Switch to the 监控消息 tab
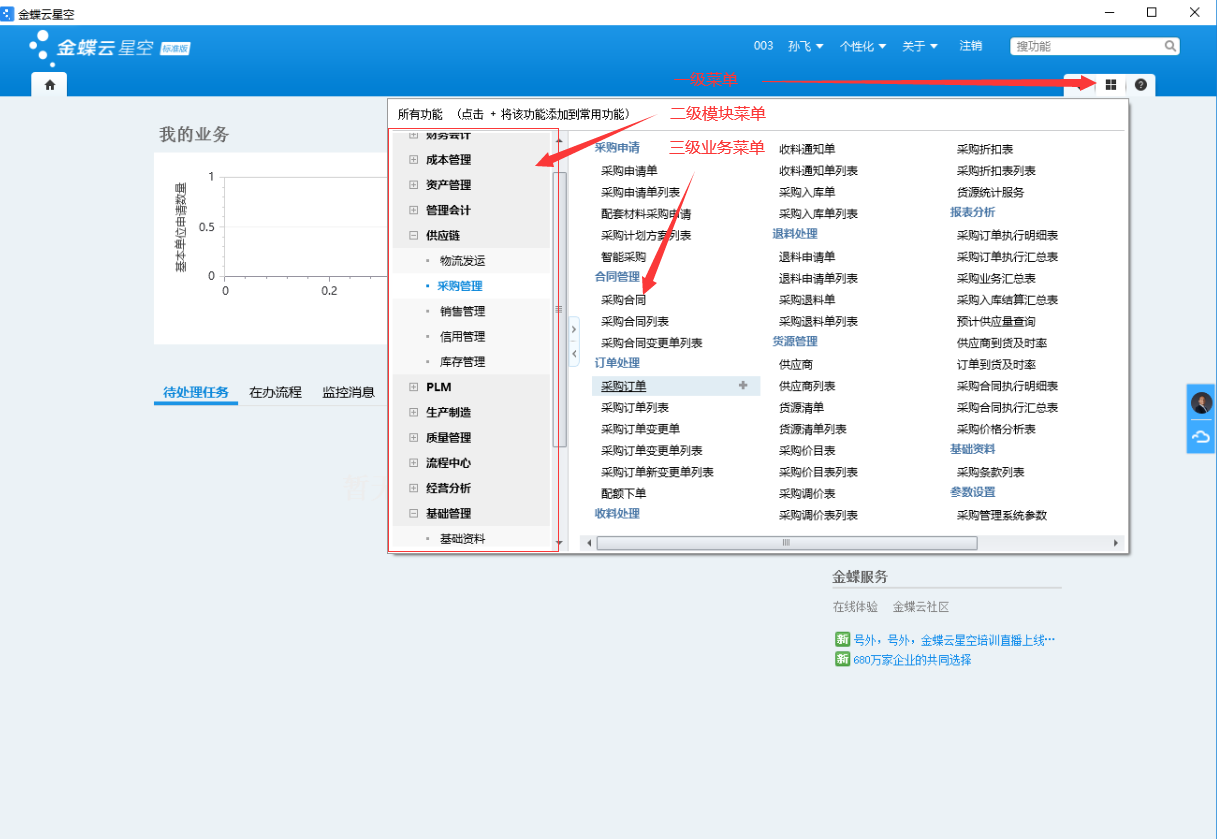 [348, 392]
